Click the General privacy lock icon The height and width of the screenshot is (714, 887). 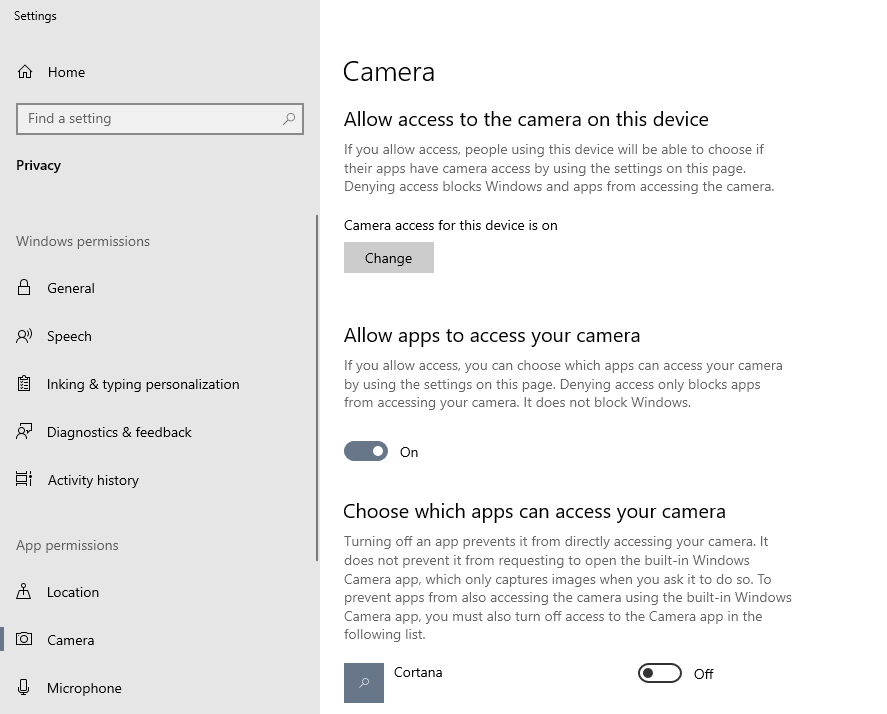(x=25, y=288)
